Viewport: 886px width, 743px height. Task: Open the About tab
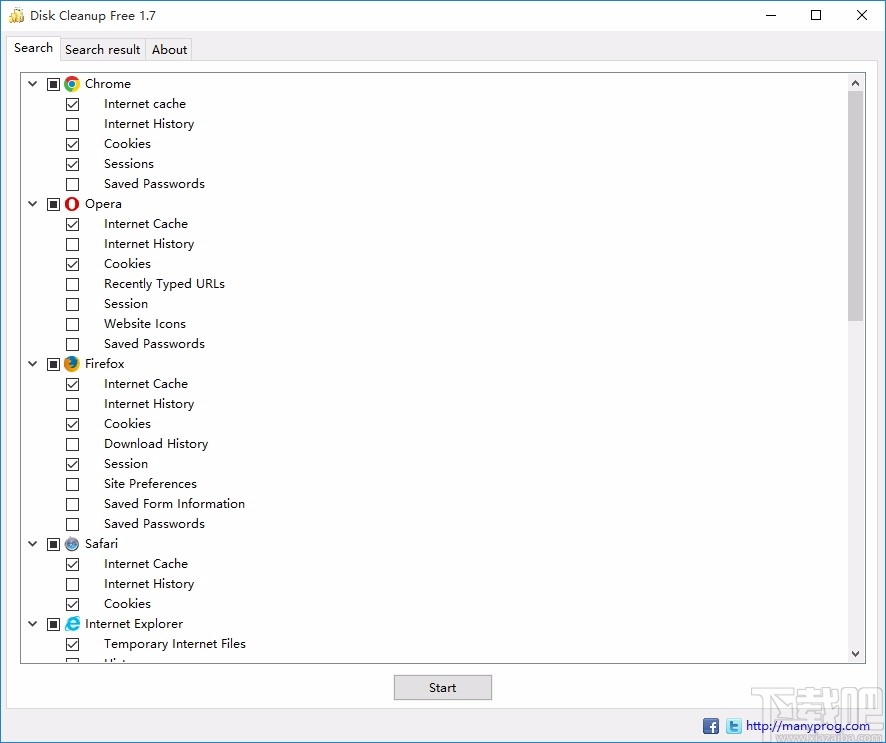pos(168,49)
